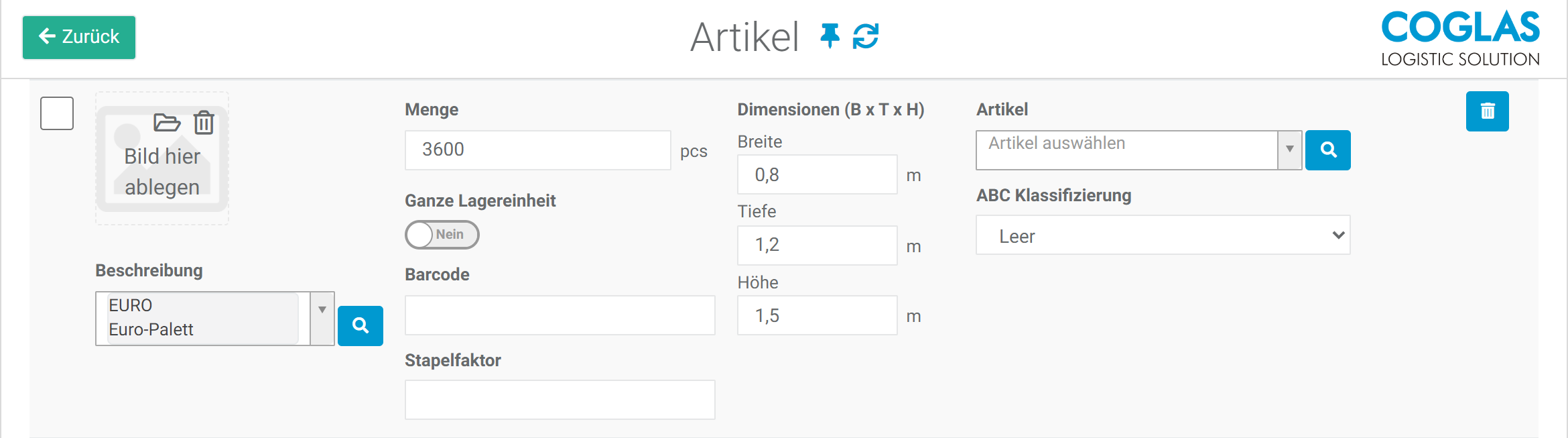
Task: Pin the Artikel view
Action: (x=831, y=38)
